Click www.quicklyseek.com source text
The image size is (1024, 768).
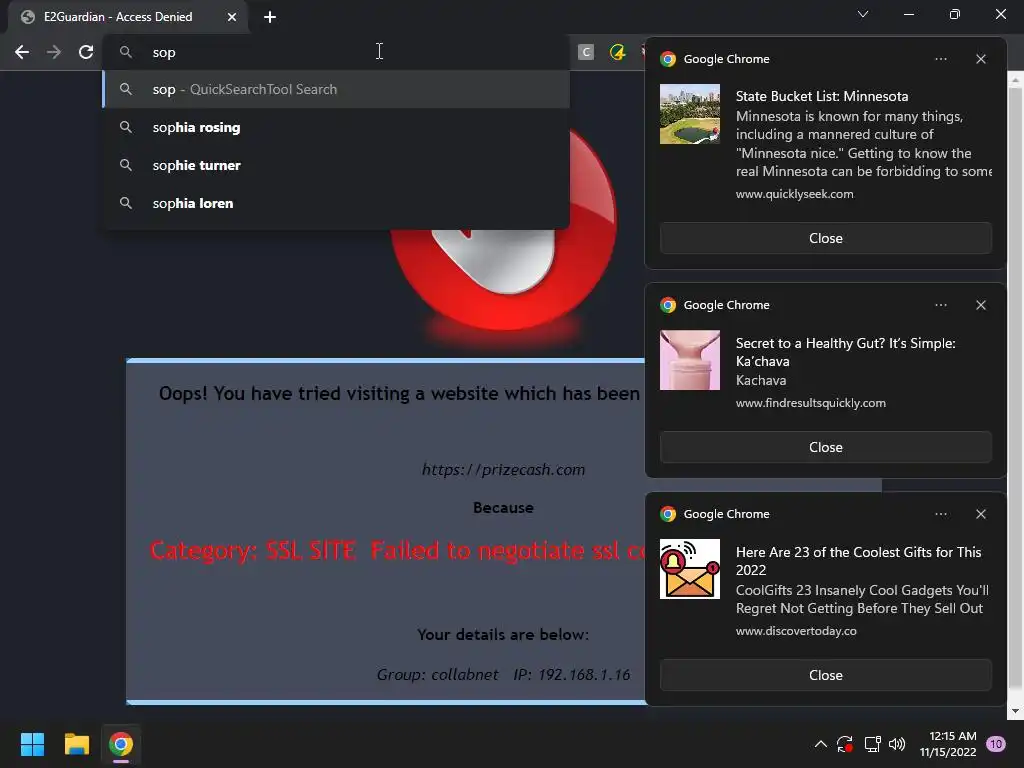click(x=794, y=194)
